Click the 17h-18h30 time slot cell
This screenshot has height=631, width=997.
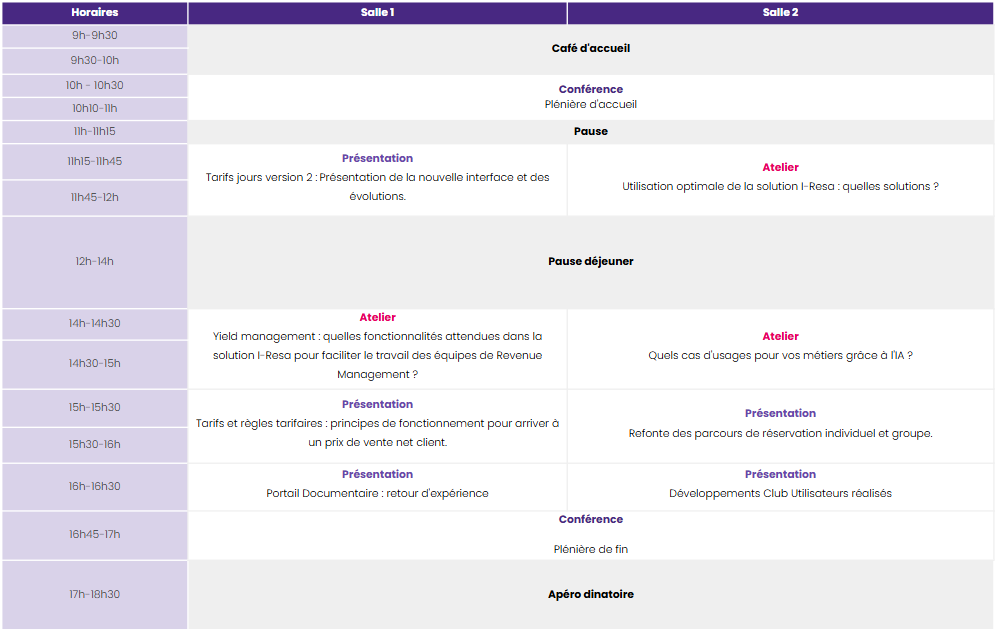94,594
